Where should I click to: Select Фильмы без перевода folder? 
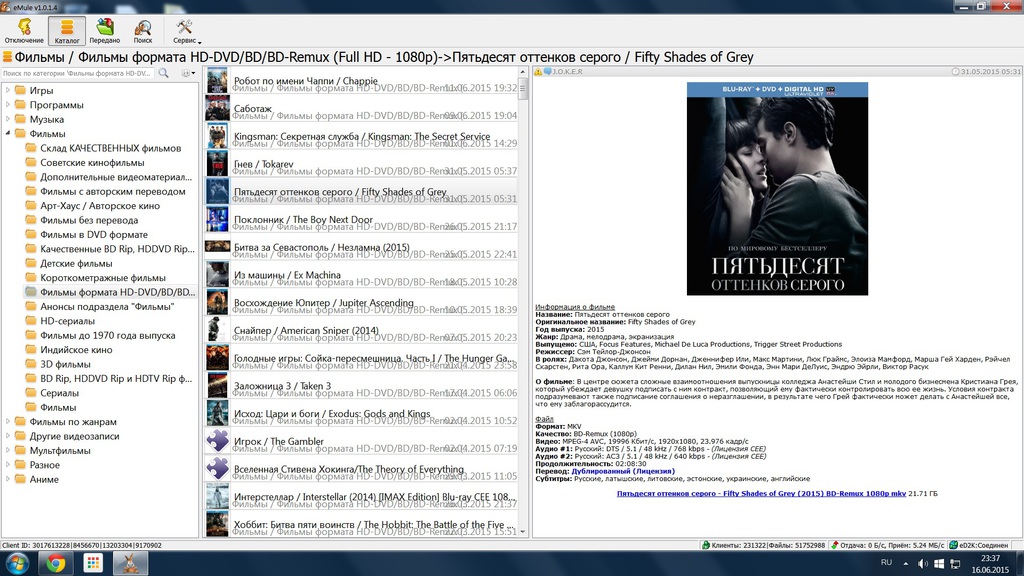tap(88, 219)
